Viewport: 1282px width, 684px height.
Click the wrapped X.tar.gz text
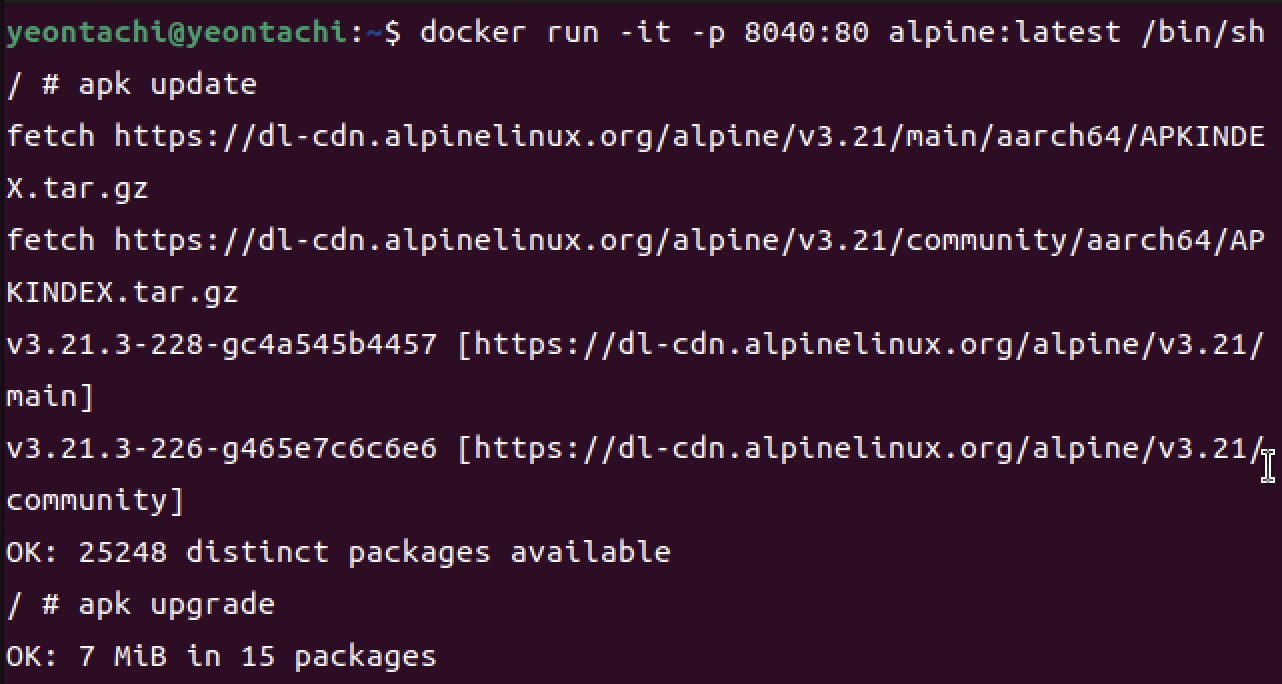click(x=77, y=188)
